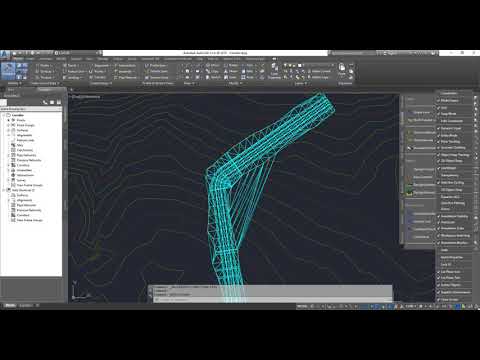Toggle 2D Object Snap menu entry
The image size is (480, 360).
[x=452, y=161]
